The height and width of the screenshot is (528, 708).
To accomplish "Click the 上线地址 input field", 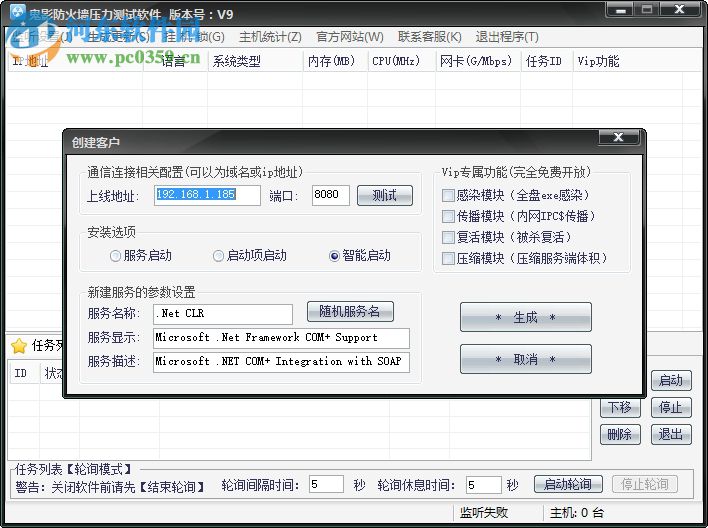I will tap(207, 195).
